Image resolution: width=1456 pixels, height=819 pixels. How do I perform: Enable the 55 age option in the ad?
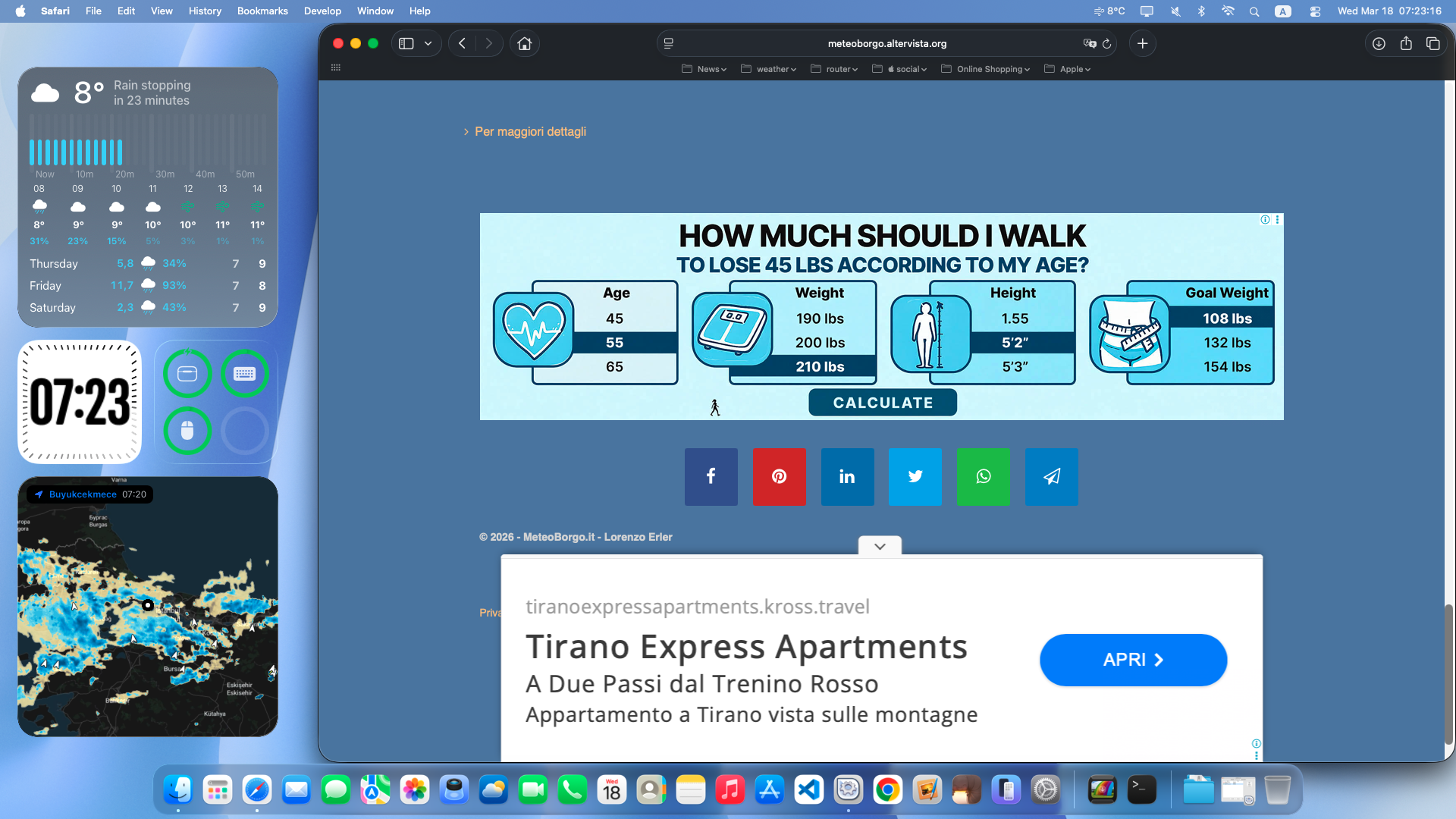pos(615,342)
